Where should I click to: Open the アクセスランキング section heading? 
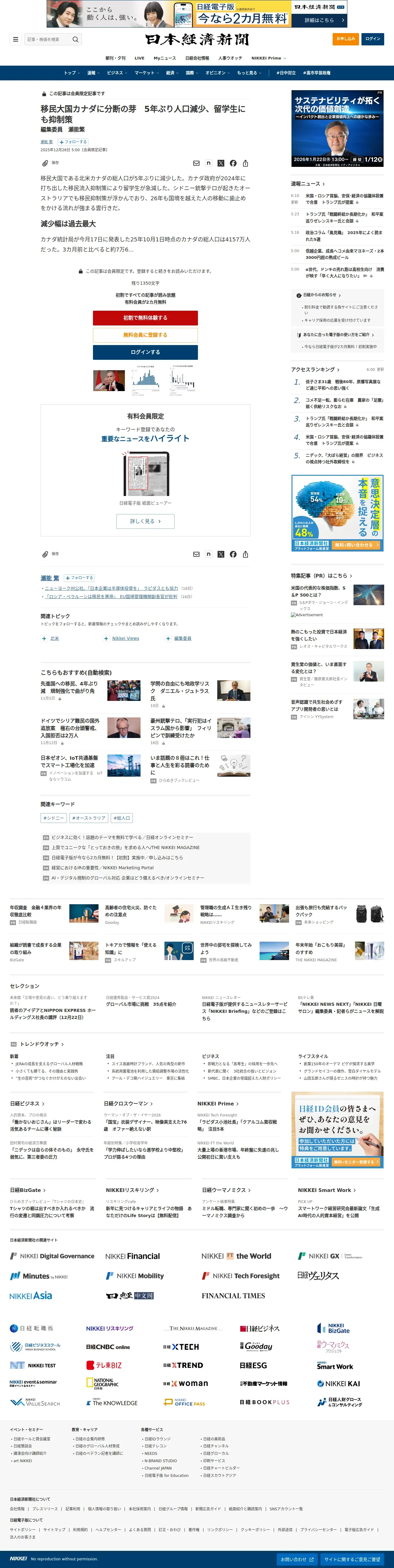(x=315, y=370)
